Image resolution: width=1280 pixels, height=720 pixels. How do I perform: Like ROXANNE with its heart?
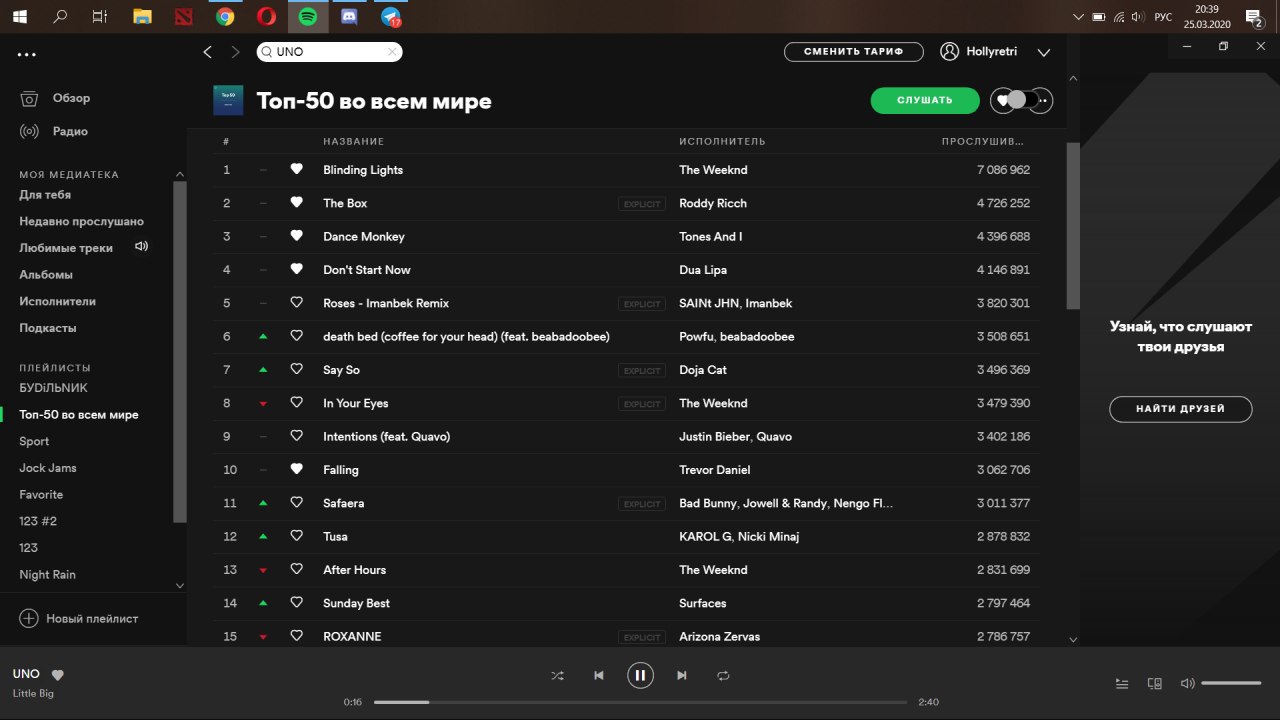(296, 636)
